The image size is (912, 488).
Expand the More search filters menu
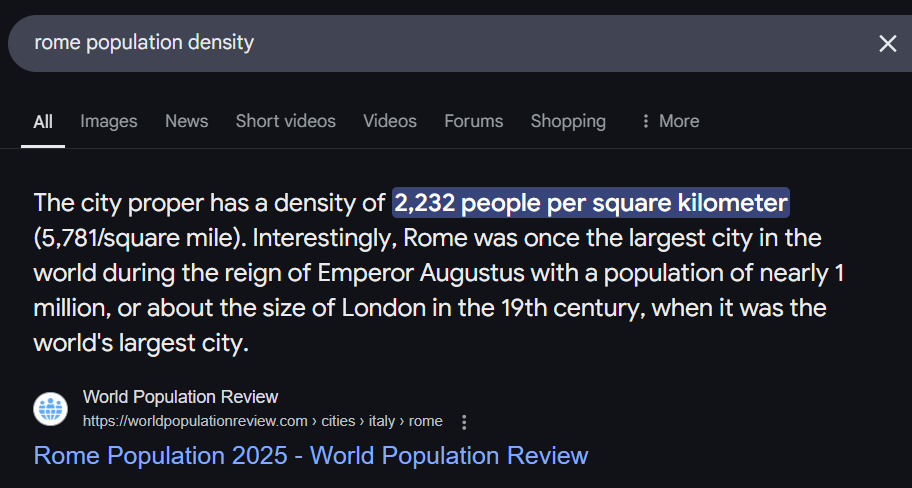click(x=670, y=121)
